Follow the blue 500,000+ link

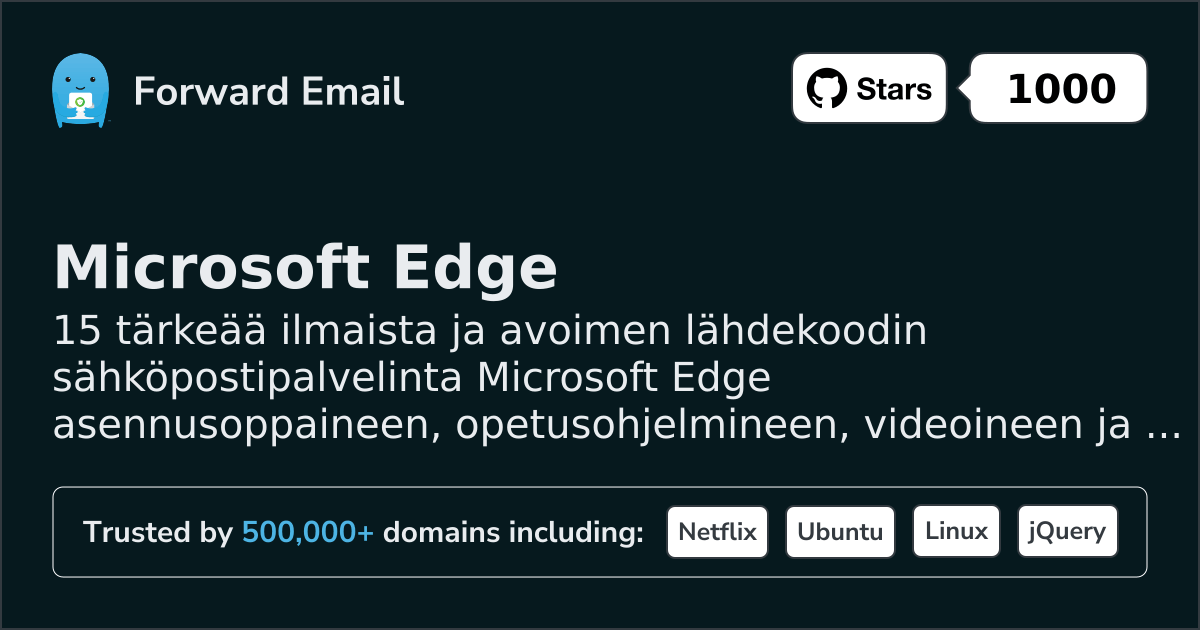[x=308, y=533]
